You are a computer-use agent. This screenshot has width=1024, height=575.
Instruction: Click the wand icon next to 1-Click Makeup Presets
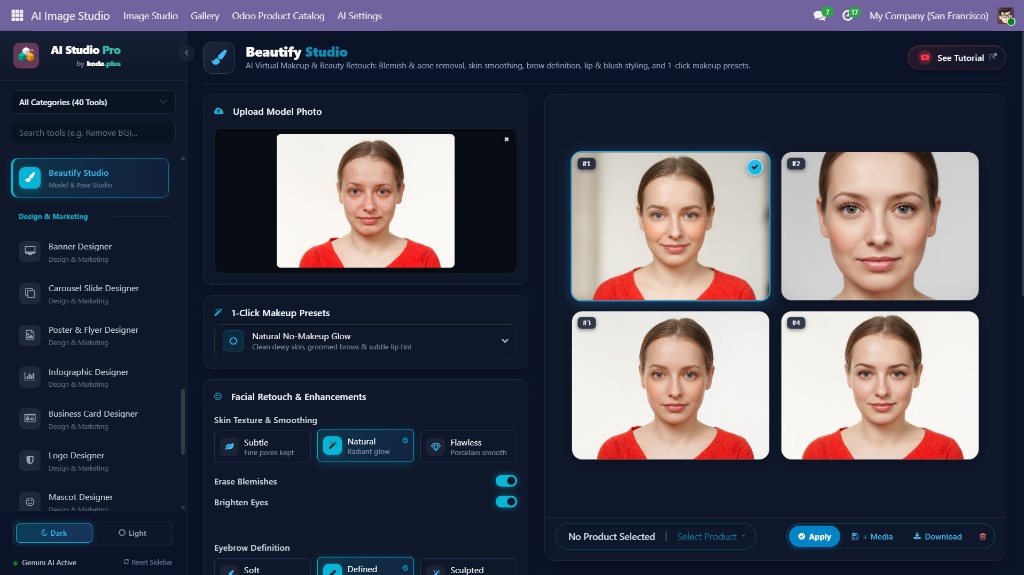tap(218, 312)
